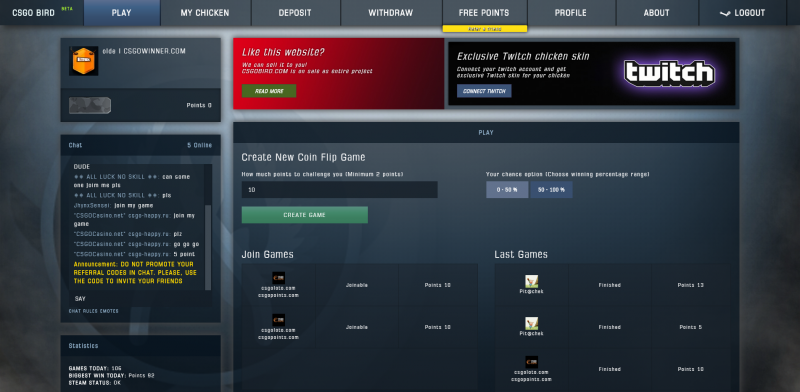Click the Connect Twitch button
800x392 pixels.
coord(484,91)
